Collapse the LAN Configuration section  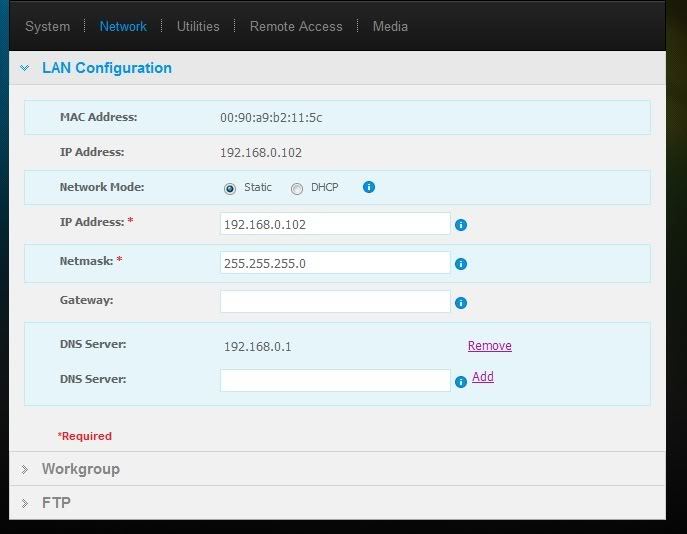pyautogui.click(x=25, y=68)
